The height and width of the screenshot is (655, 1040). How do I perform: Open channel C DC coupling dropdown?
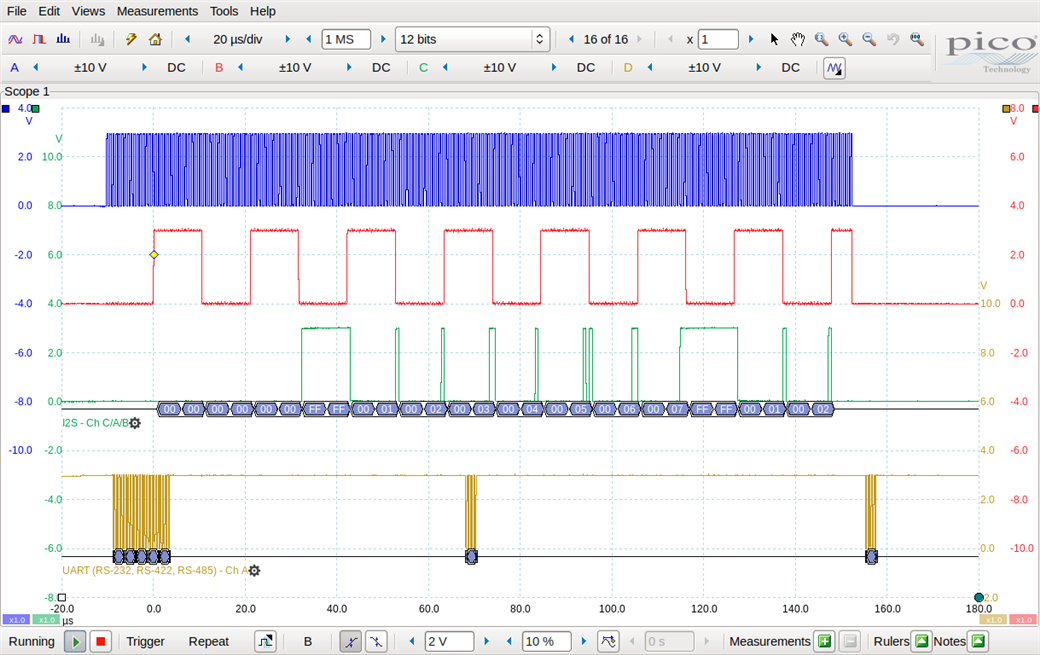(586, 68)
